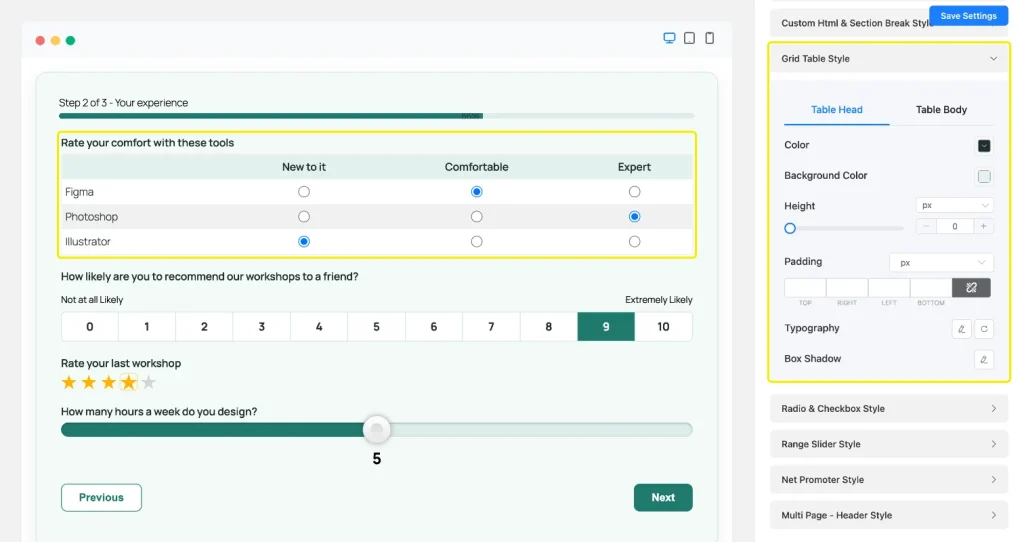Choose score 3 on recommend scale
Screen dimensions: 1024x542
point(261,327)
